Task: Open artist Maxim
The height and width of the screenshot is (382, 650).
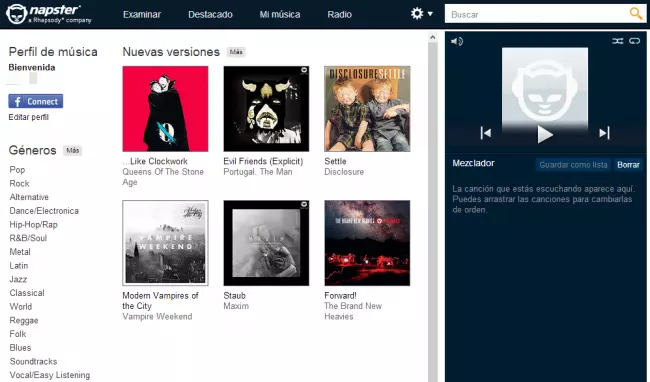Action: (236, 306)
